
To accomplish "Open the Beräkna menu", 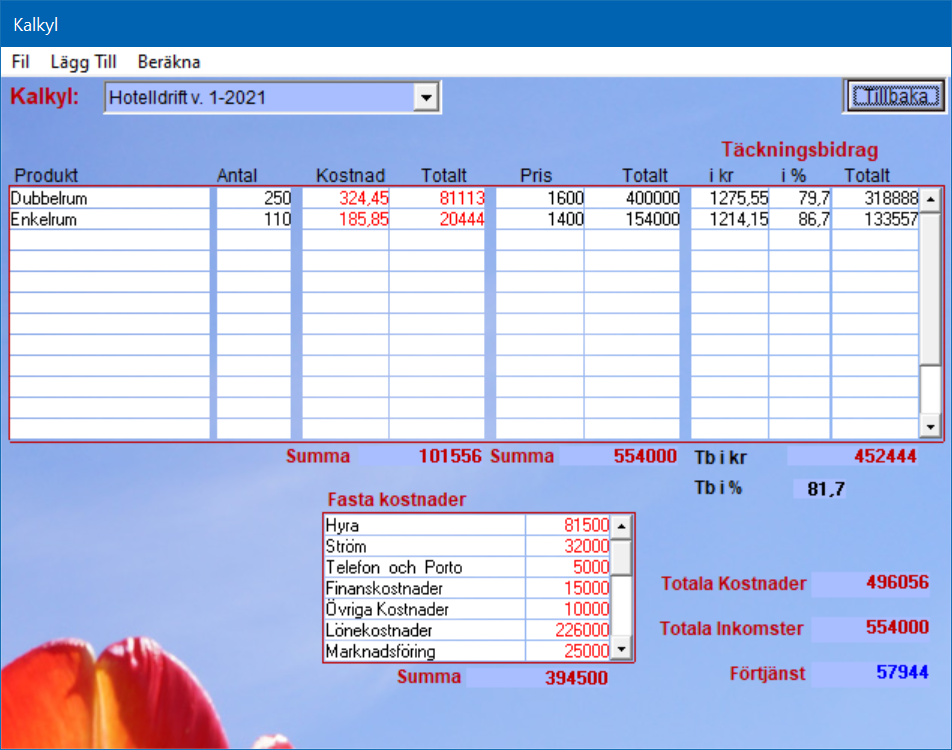I will [x=169, y=62].
